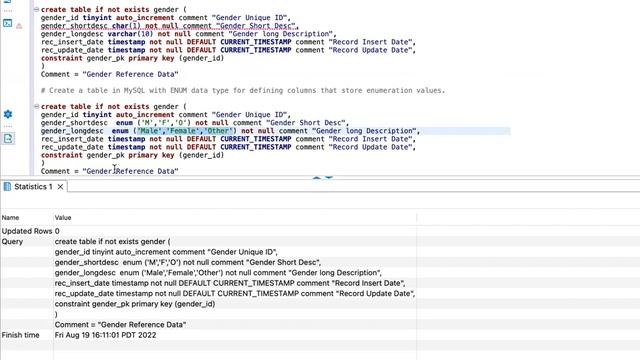The width and height of the screenshot is (640, 360).
Task: Click Statistics row 'Comment = "Gender Reference Data"'
Action: click(x=120, y=325)
